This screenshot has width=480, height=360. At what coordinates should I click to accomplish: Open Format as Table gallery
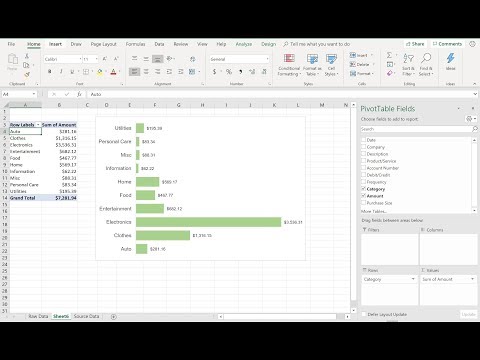[312, 65]
